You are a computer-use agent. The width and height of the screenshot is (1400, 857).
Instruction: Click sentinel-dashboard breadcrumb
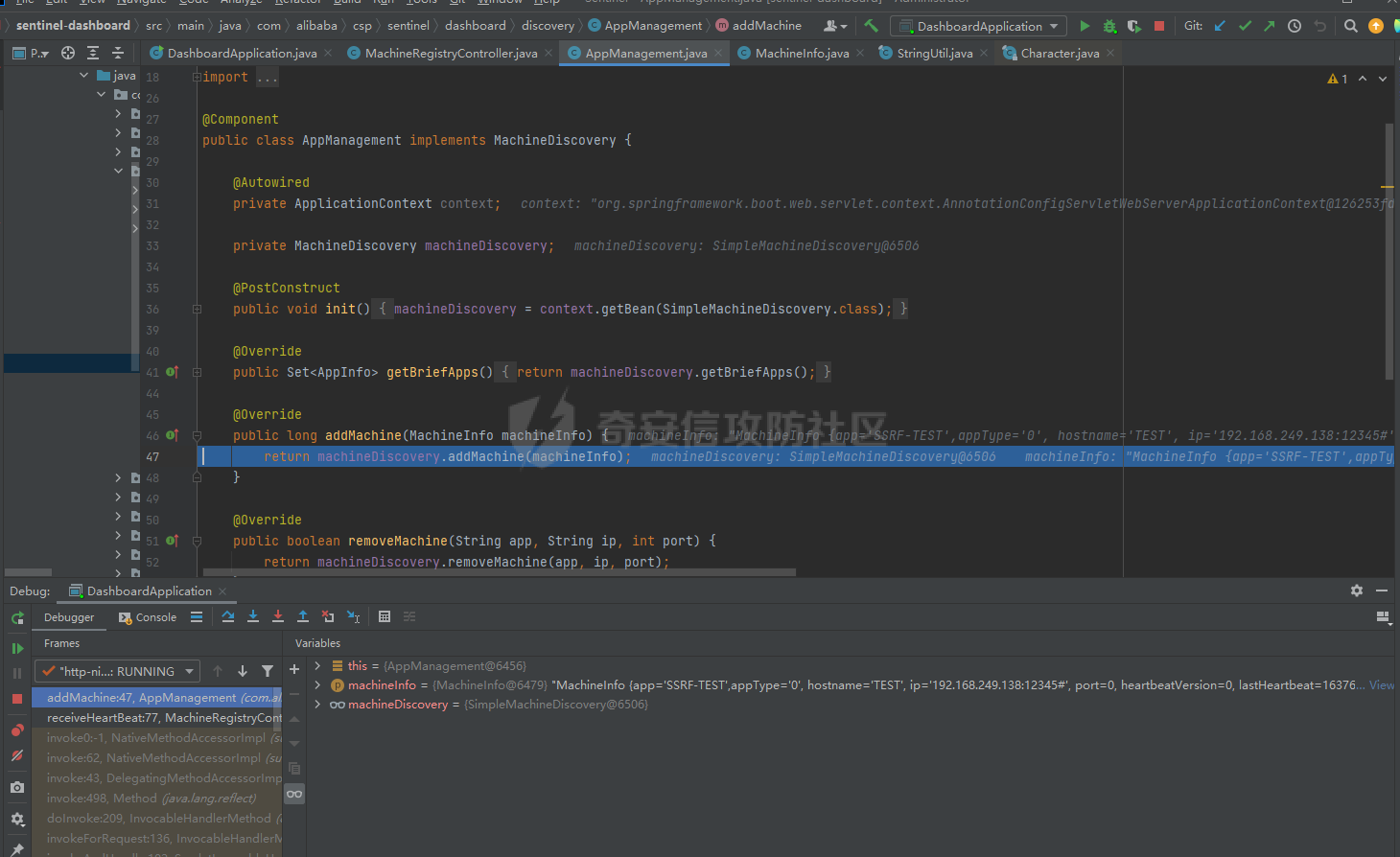(73, 26)
